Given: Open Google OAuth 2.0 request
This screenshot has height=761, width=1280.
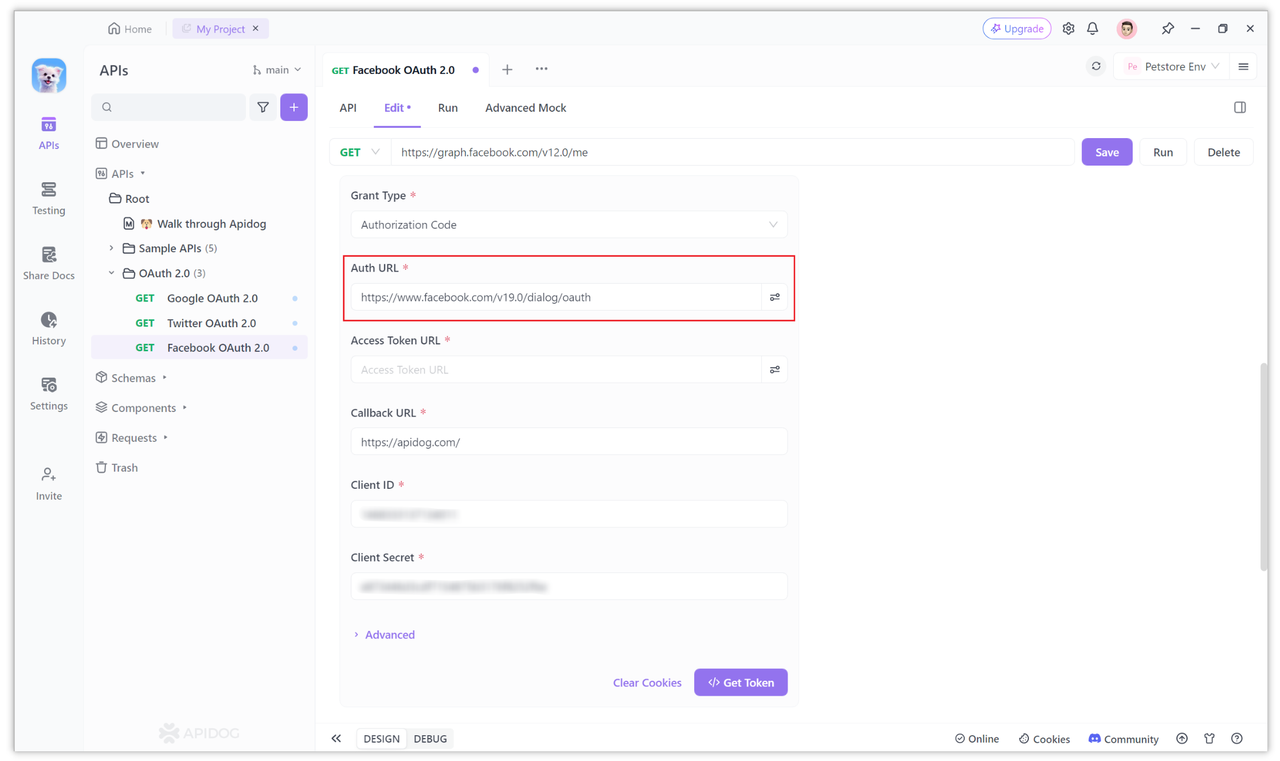Looking at the screenshot, I should (x=199, y=298).
